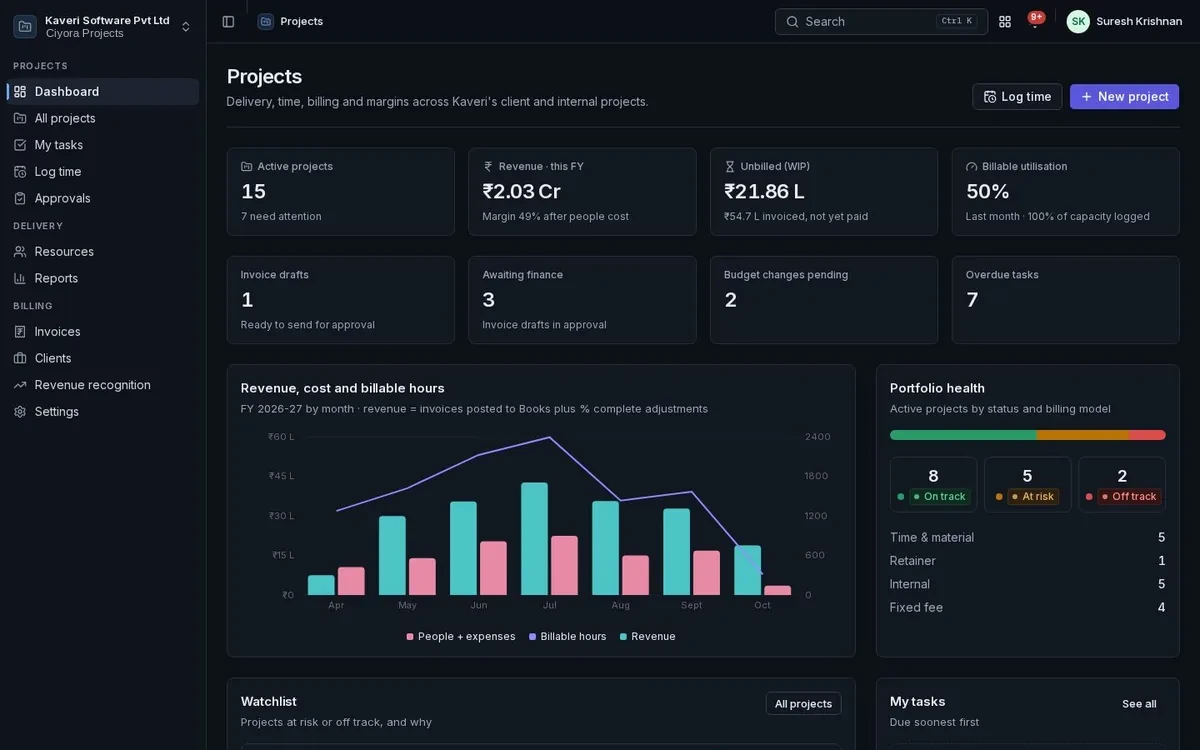Click the July revenue bar
The height and width of the screenshot is (750, 1200).
(x=534, y=539)
